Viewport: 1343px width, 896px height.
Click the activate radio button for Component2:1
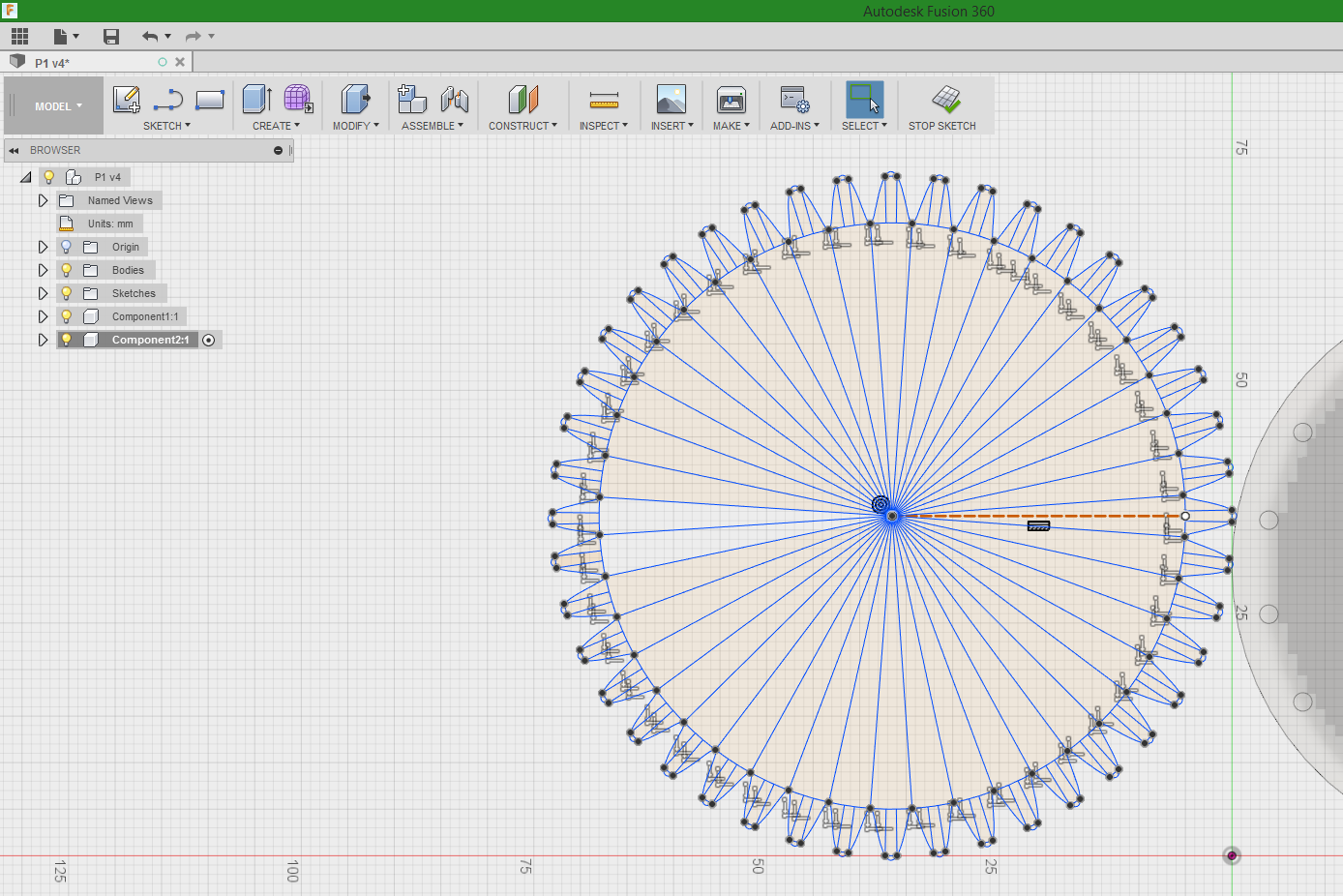[208, 340]
